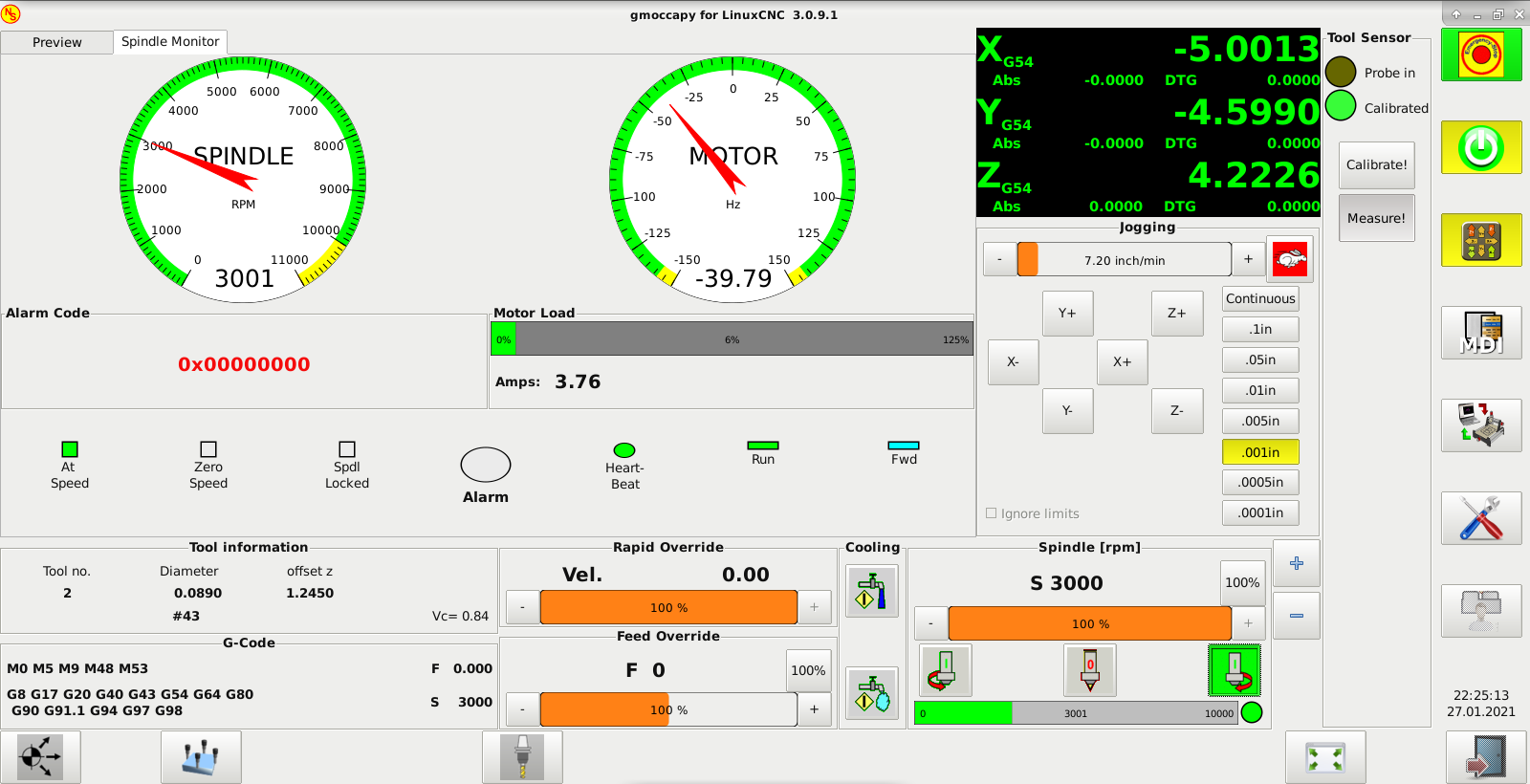
Task: Select .005in jog increment
Action: 1260,421
